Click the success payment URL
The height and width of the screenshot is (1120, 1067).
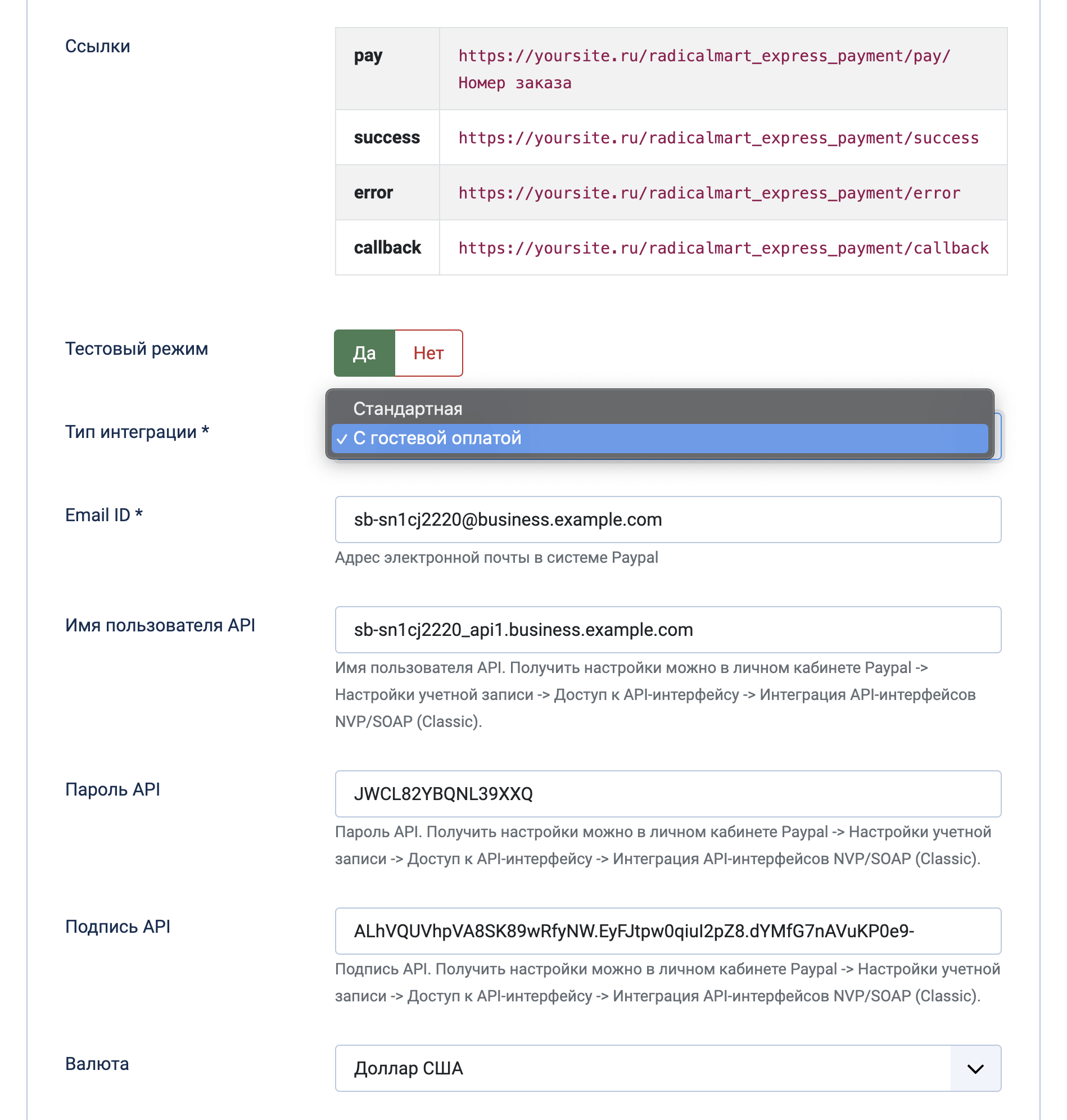click(718, 138)
